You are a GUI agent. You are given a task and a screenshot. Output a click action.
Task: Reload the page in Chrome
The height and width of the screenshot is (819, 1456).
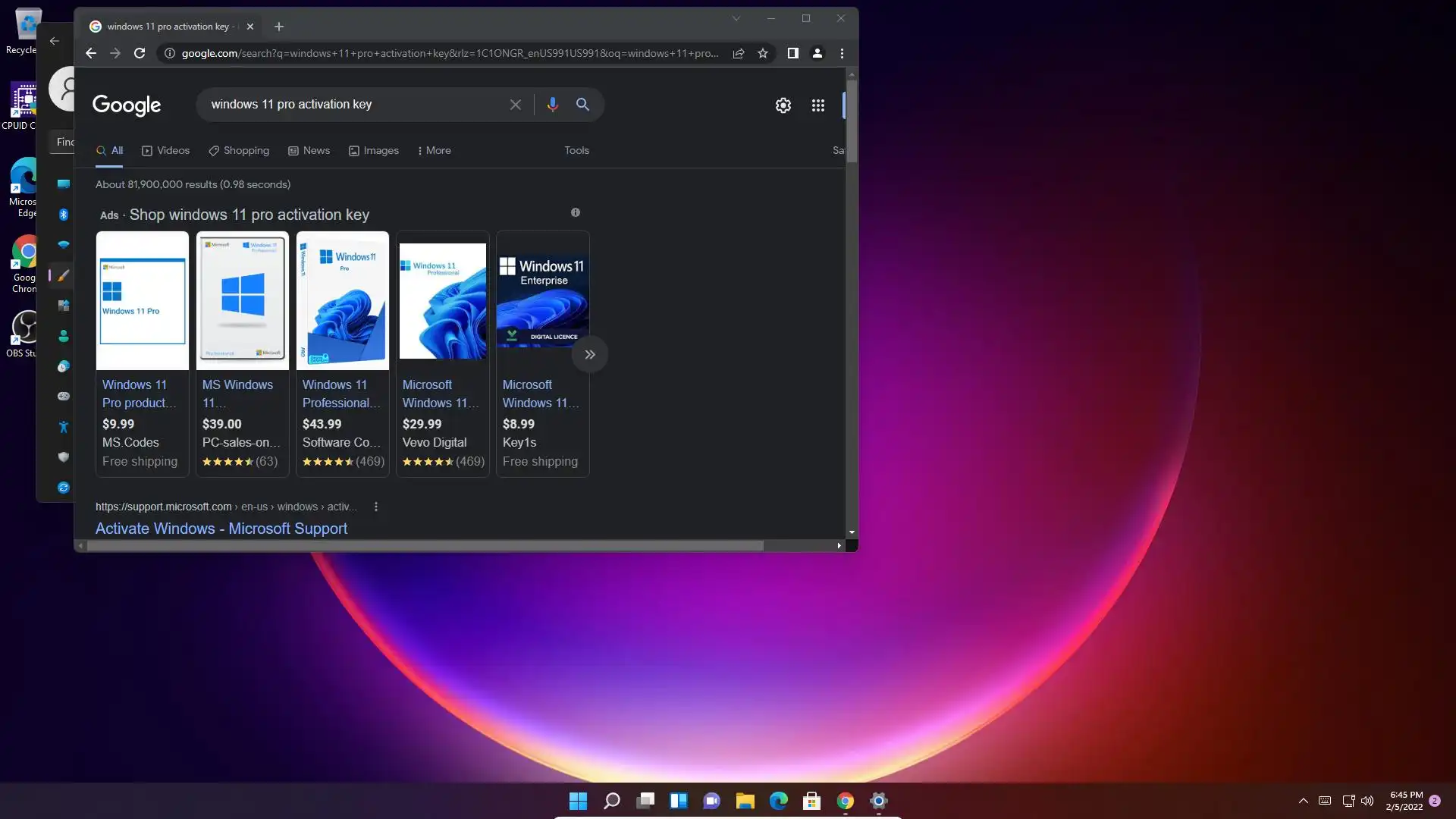pyautogui.click(x=140, y=53)
